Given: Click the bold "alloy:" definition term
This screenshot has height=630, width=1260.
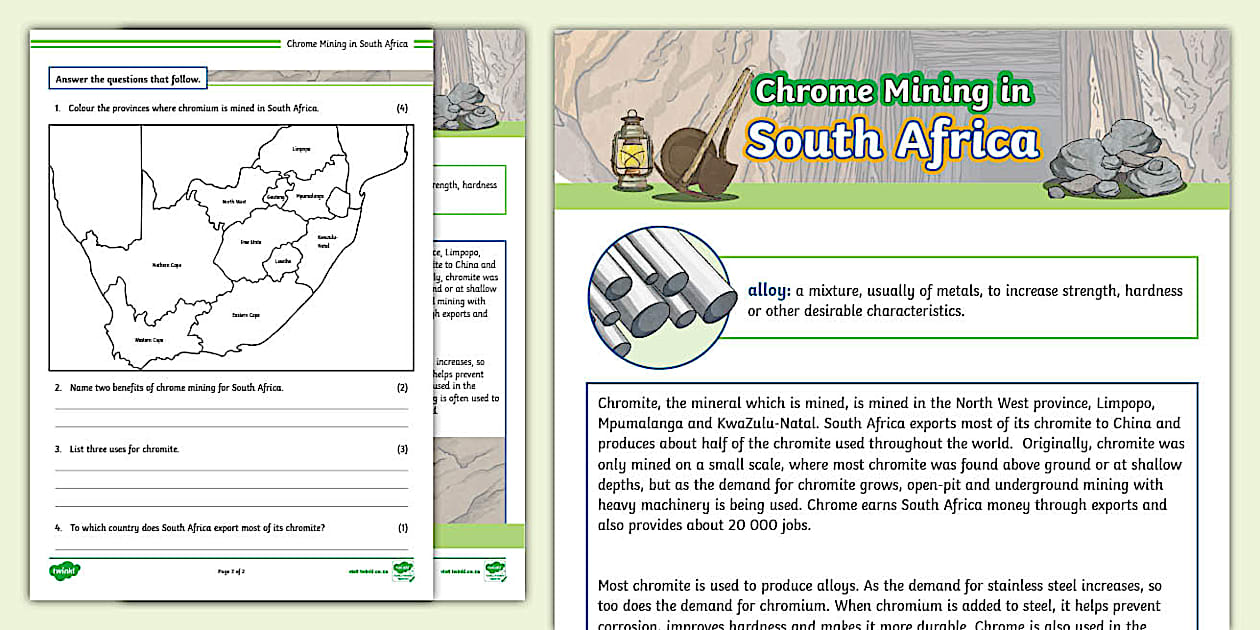Looking at the screenshot, I should (x=769, y=291).
